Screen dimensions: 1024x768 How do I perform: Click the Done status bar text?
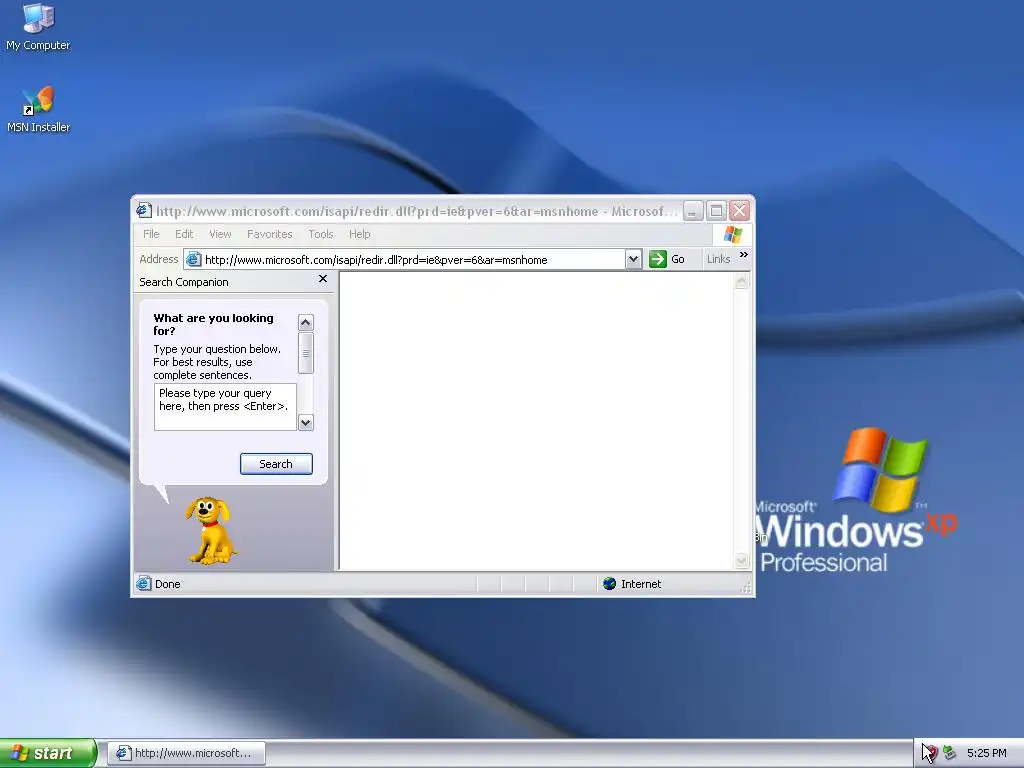tap(167, 584)
